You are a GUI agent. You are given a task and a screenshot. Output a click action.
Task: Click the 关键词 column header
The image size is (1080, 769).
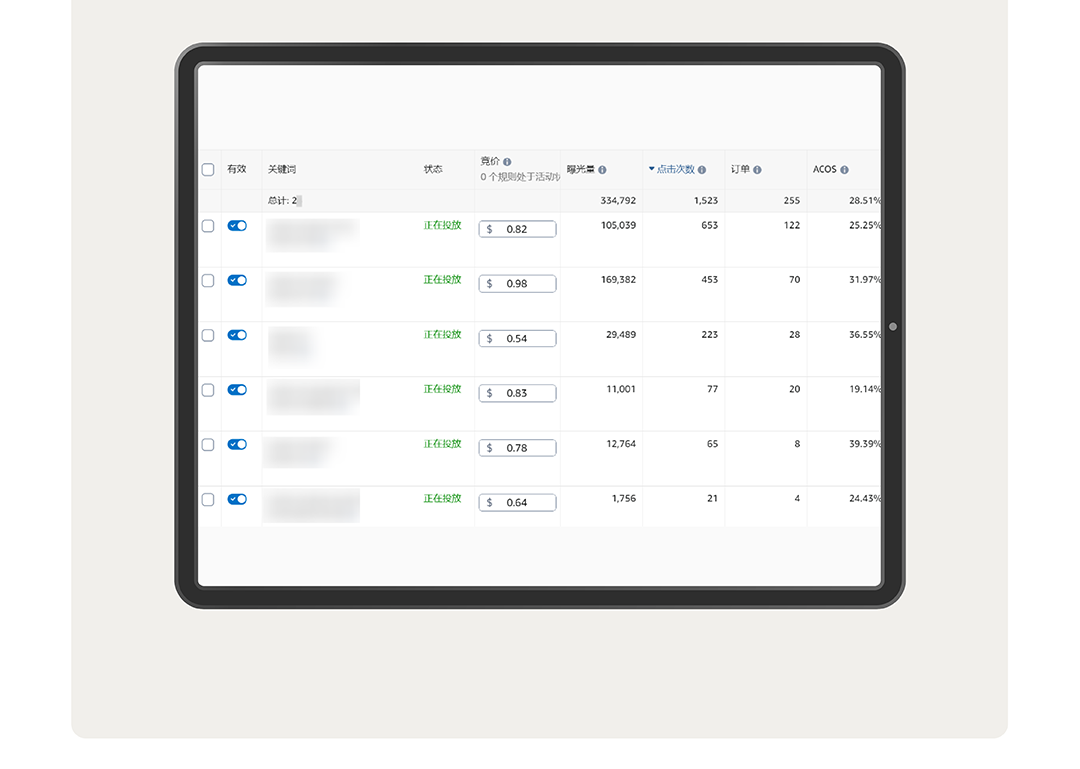coord(282,170)
